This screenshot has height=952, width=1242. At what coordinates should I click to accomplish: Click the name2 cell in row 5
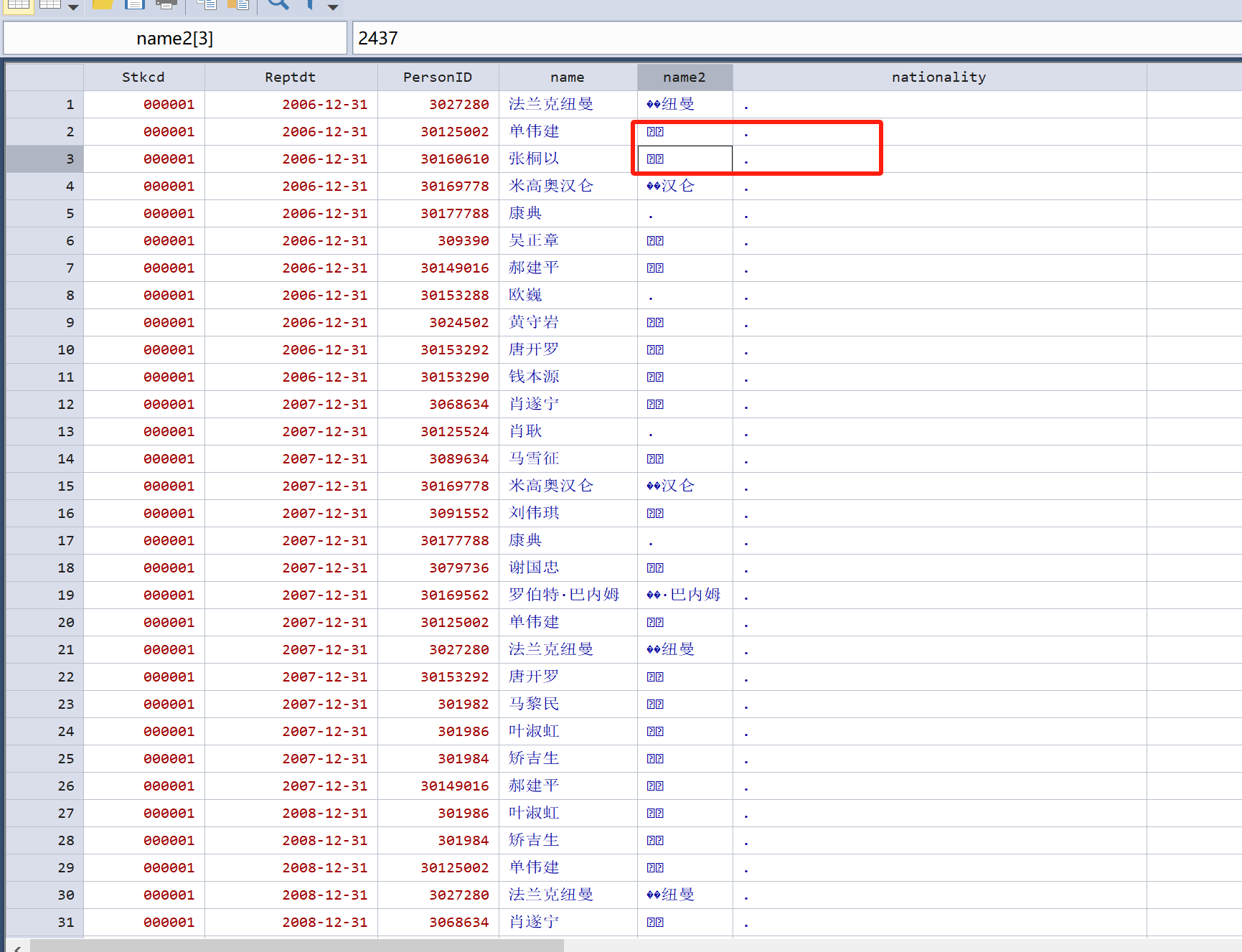684,214
